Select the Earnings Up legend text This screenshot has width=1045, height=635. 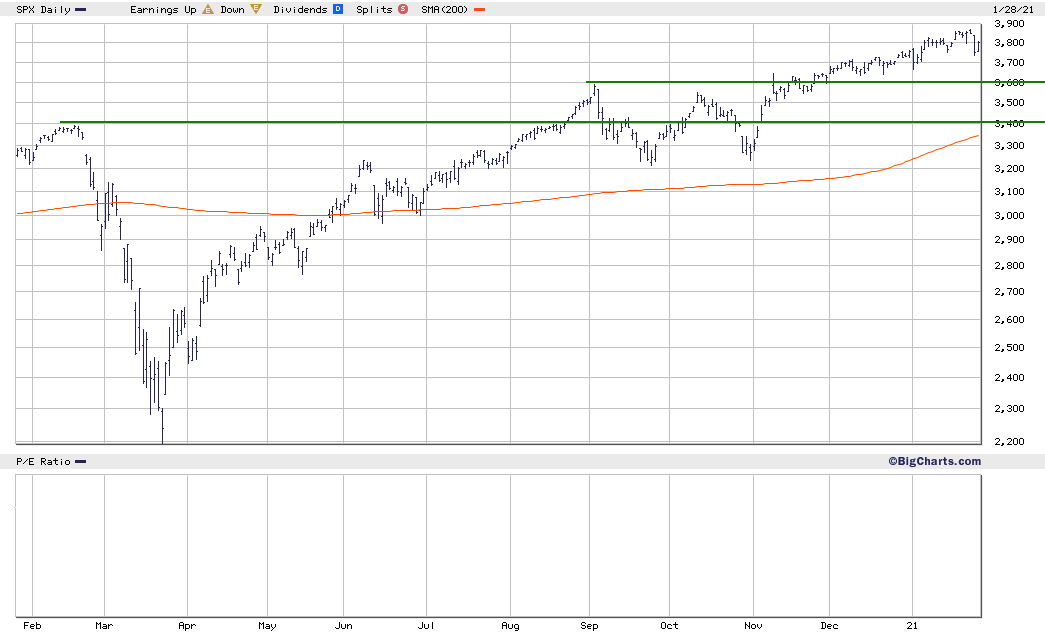[x=163, y=9]
